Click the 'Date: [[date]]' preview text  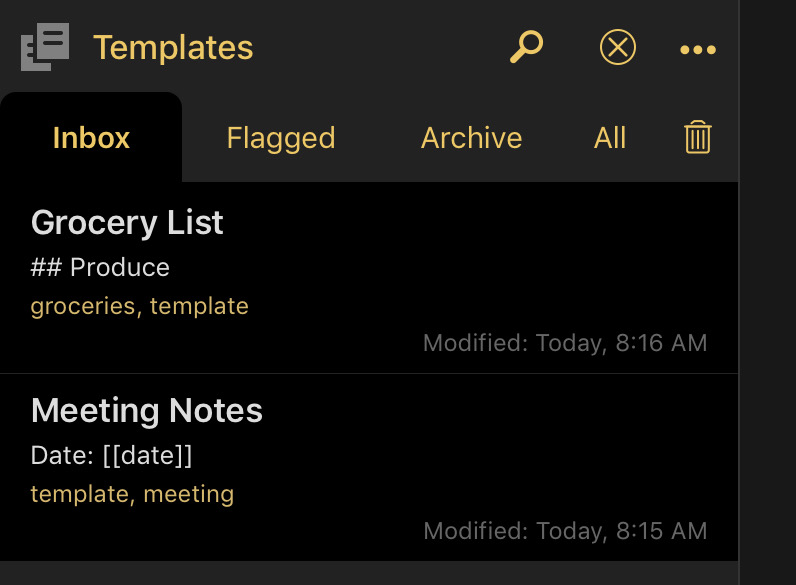coord(111,455)
